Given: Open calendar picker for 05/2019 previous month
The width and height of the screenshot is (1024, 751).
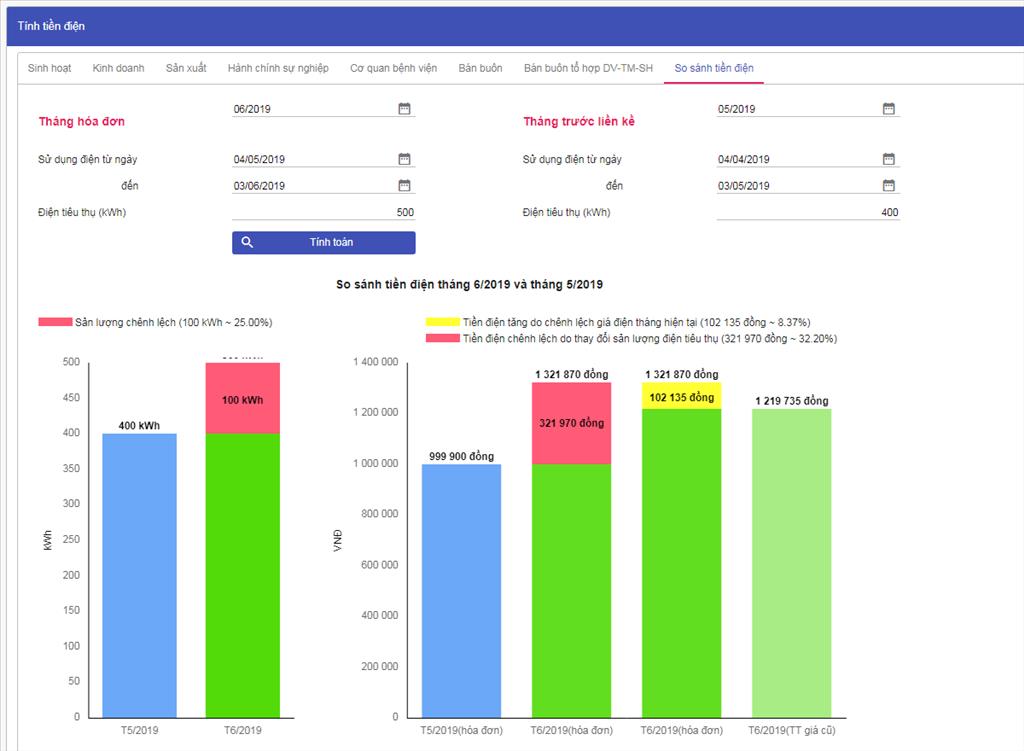Looking at the screenshot, I should (888, 109).
